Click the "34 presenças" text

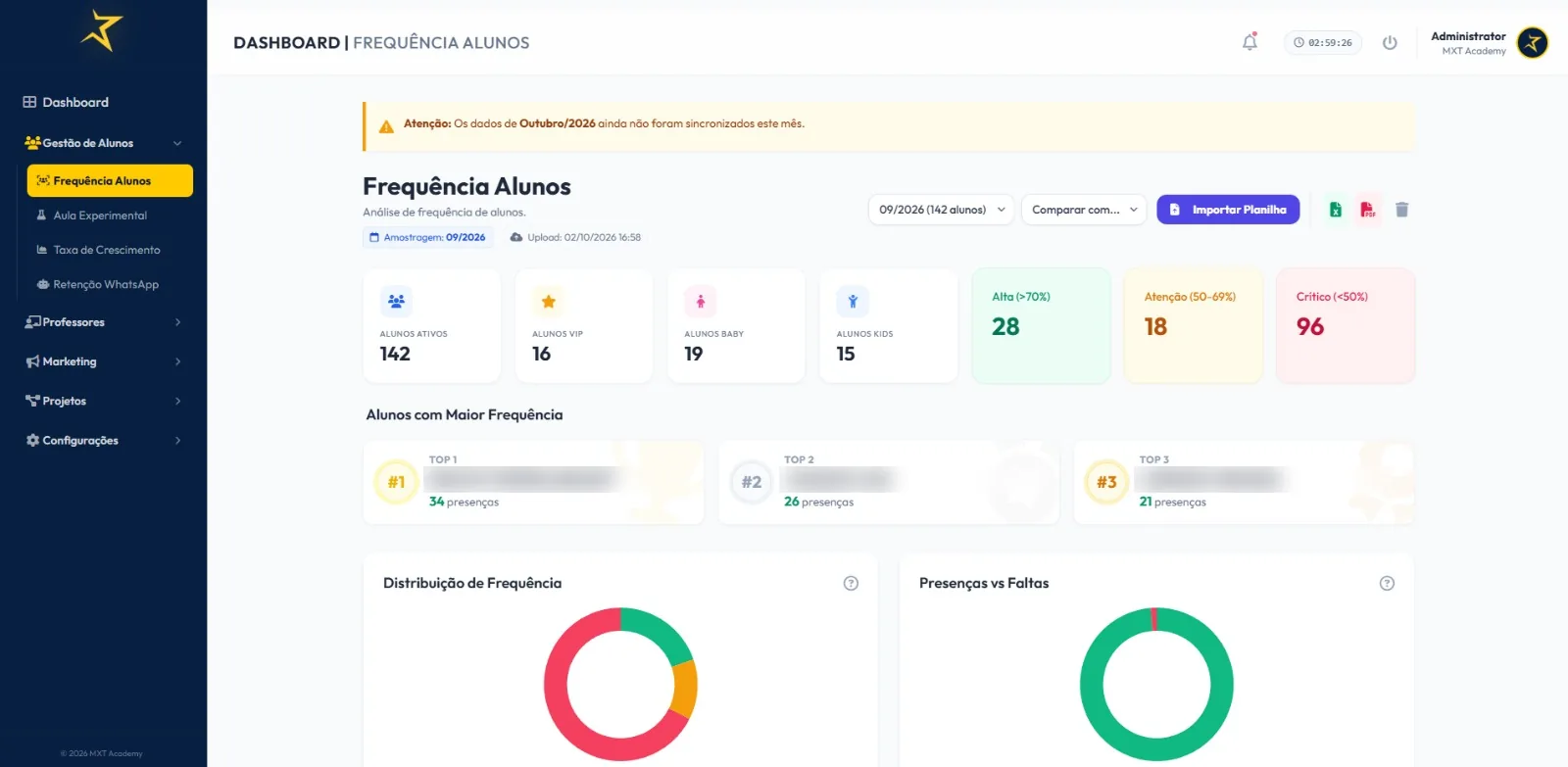click(464, 502)
